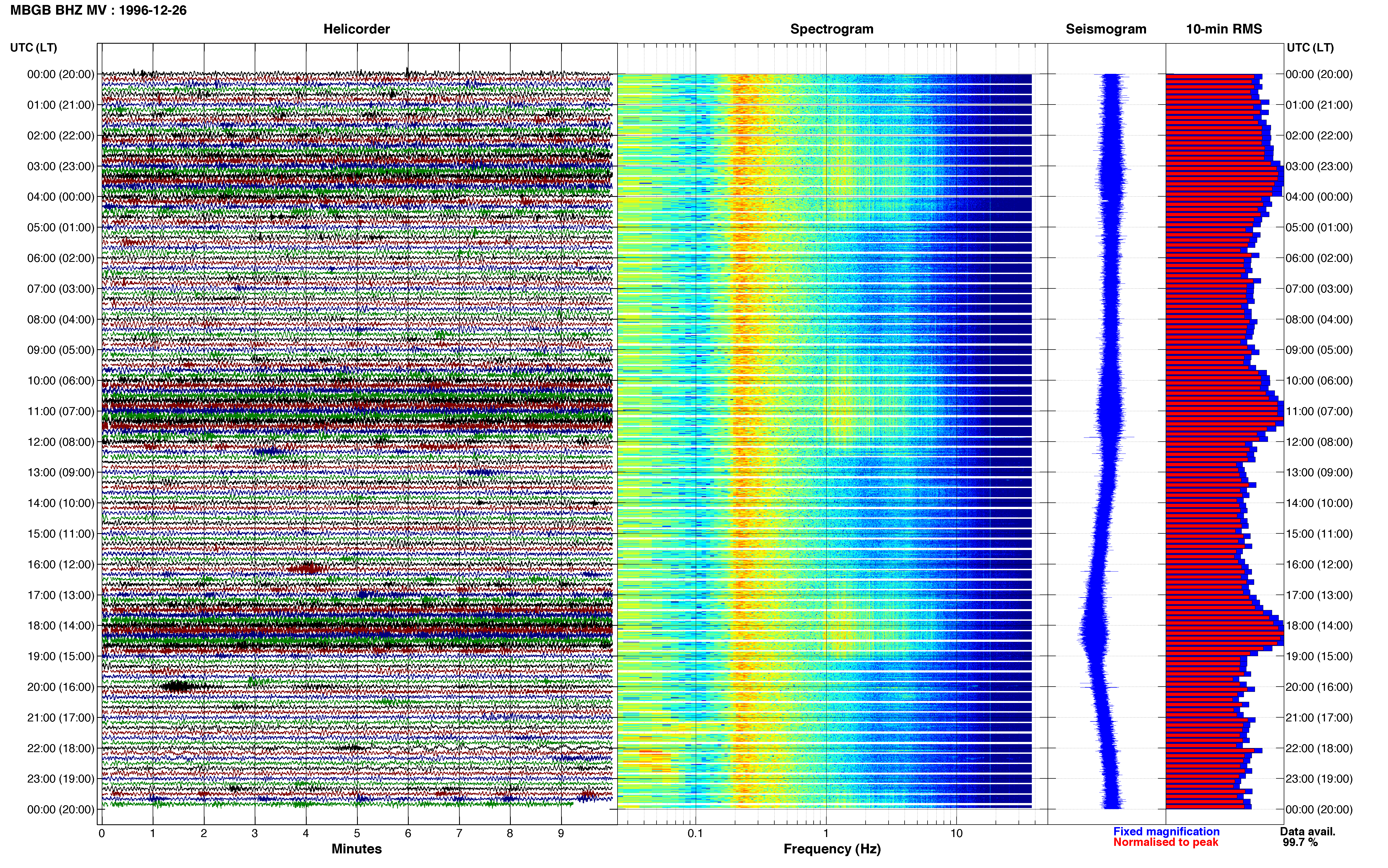Click 03:00 (23:00) label beside the Helicorder
1388x868 pixels.
pos(61,166)
